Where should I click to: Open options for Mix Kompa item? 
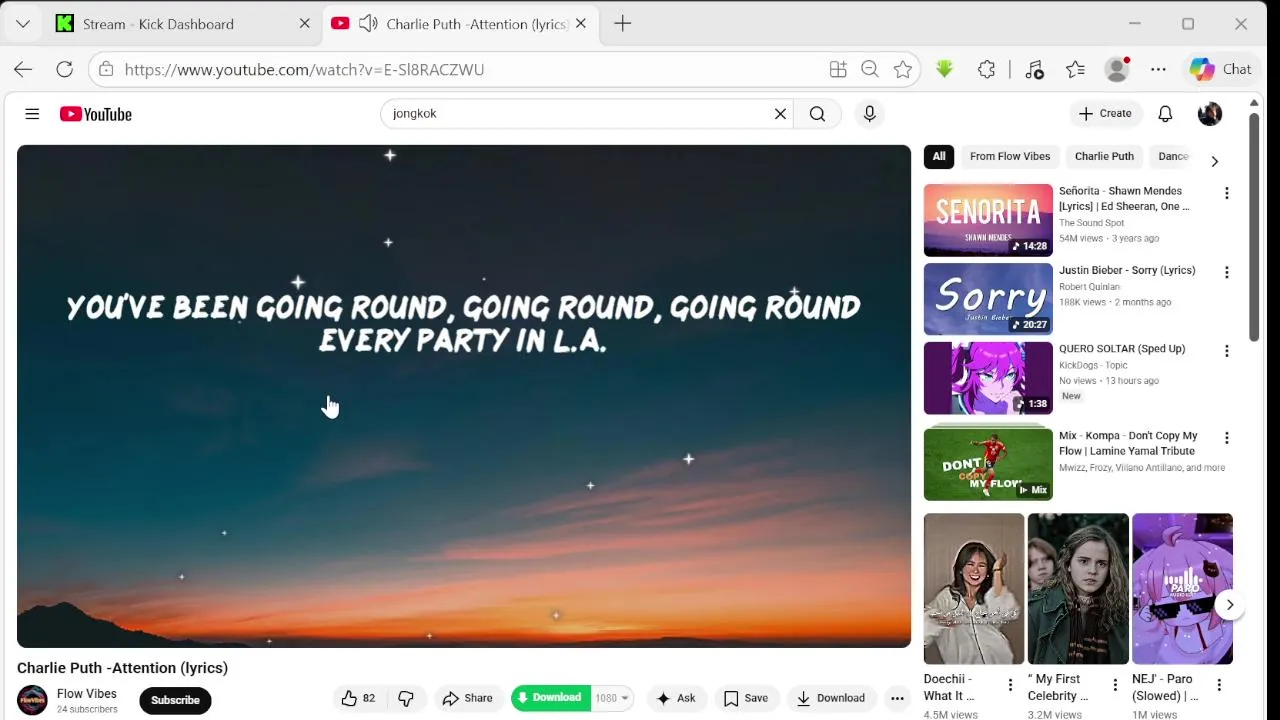click(x=1227, y=438)
